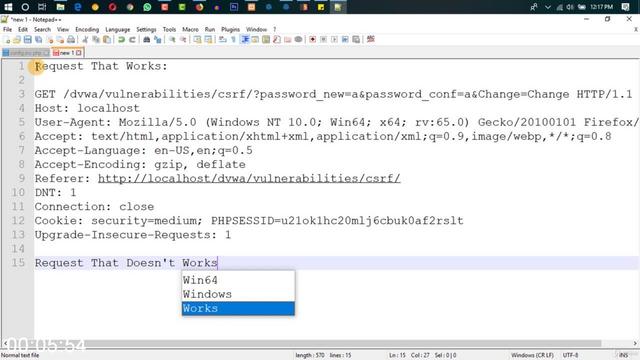Open Folder as Workspace icon
This screenshot has height=360, width=640.
pos(288,39)
